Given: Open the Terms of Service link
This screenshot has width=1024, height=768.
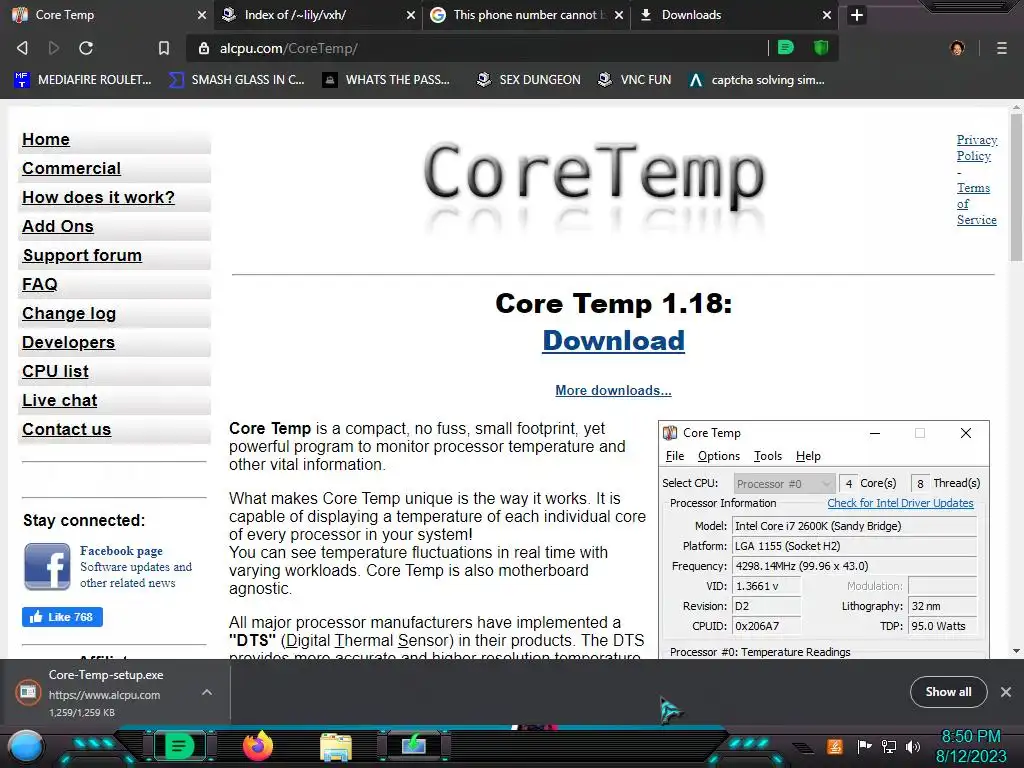Looking at the screenshot, I should coord(976,204).
